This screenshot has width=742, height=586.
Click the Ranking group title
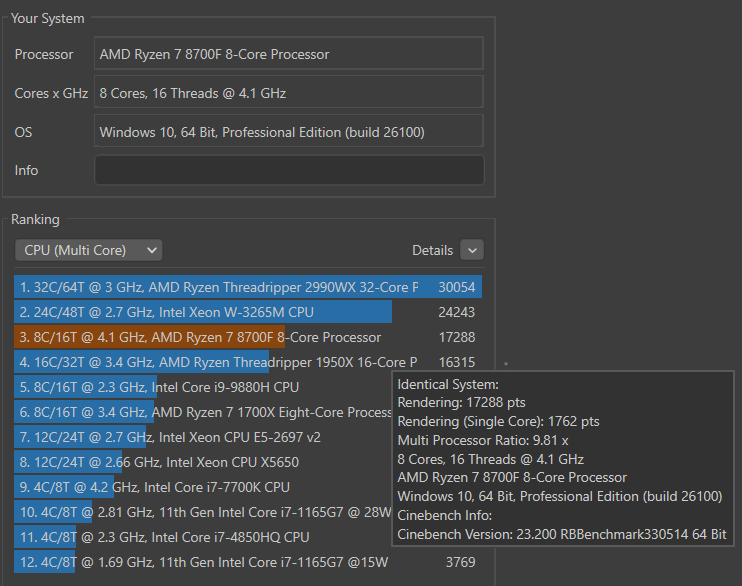click(x=35, y=220)
